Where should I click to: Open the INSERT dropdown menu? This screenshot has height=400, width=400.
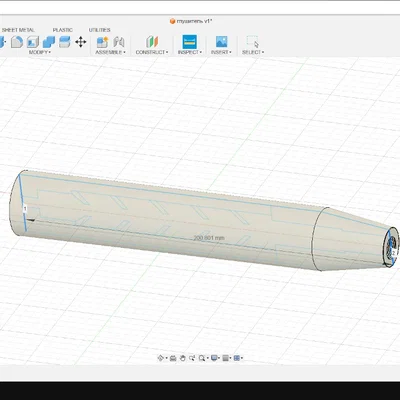pyautogui.click(x=221, y=52)
